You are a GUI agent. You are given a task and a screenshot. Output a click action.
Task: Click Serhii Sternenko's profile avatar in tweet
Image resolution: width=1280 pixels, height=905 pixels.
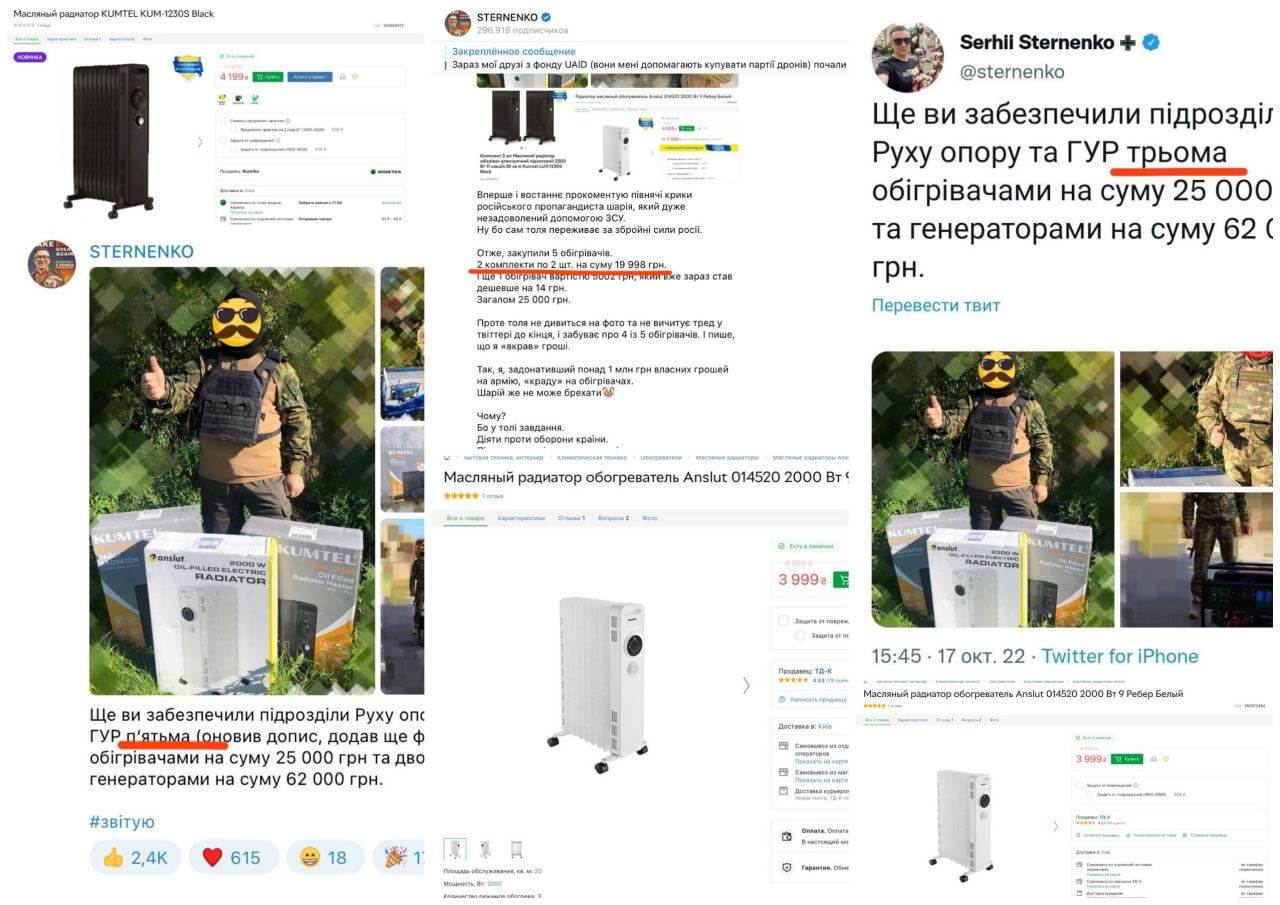907,56
